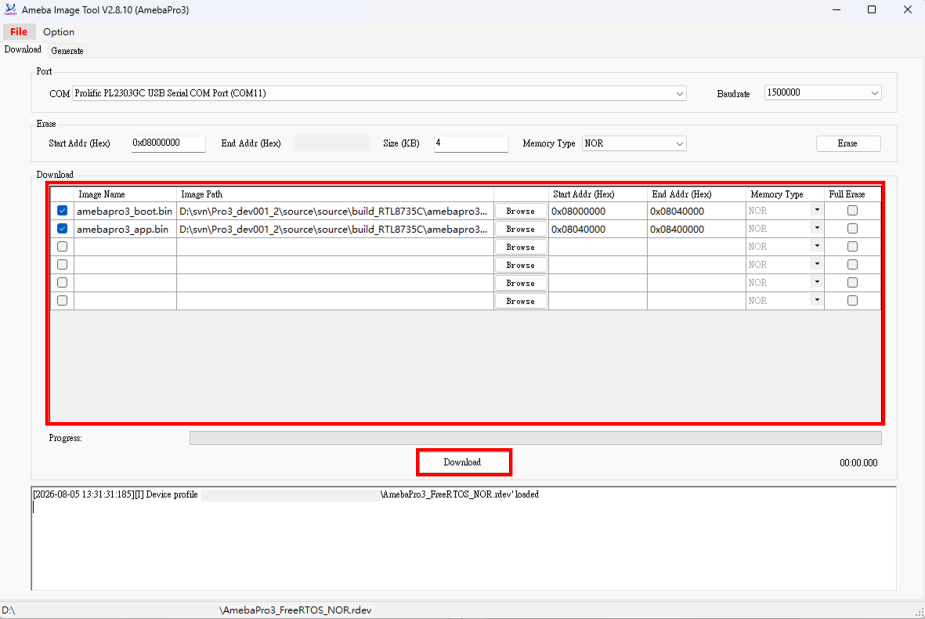Enable Full Erase in the fourth row

tap(852, 264)
